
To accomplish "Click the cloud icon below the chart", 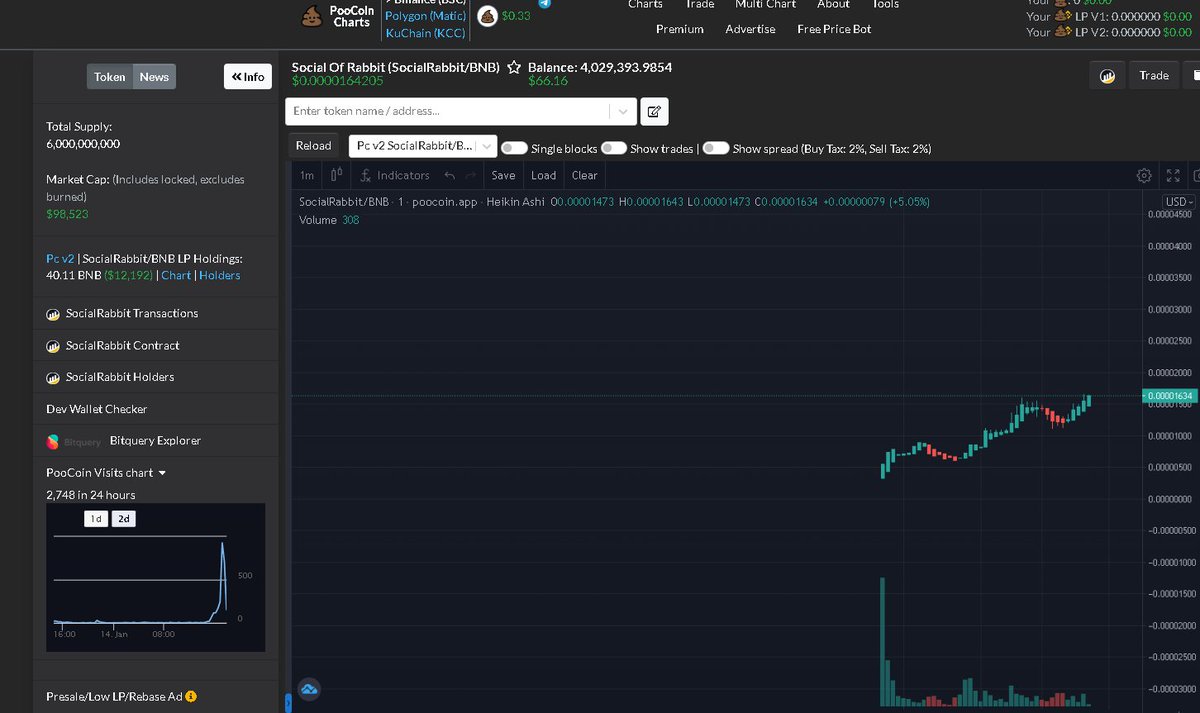I will point(309,689).
